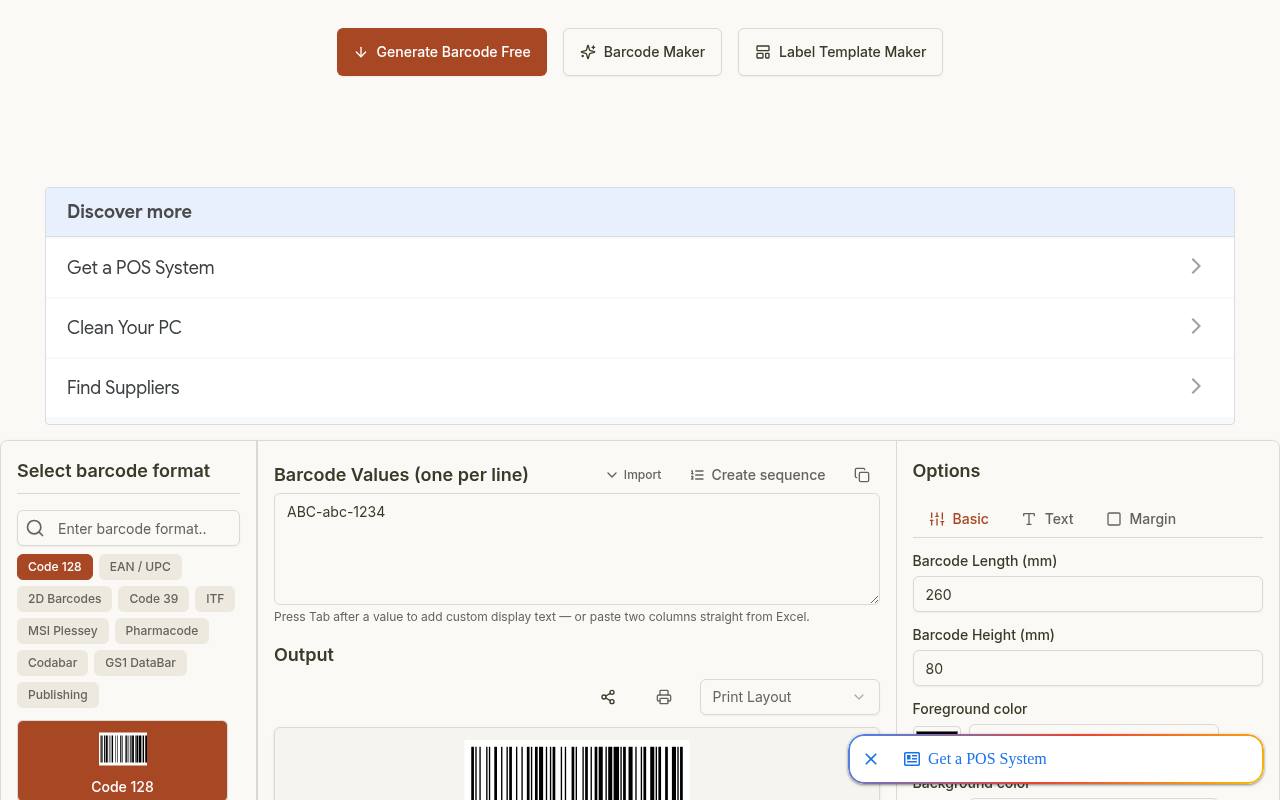
Task: Open the Barcode Maker button
Action: click(x=642, y=52)
